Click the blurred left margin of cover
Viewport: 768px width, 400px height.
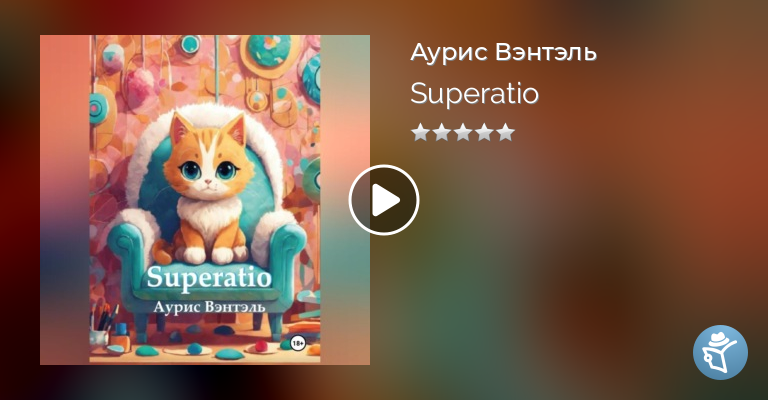point(65,200)
